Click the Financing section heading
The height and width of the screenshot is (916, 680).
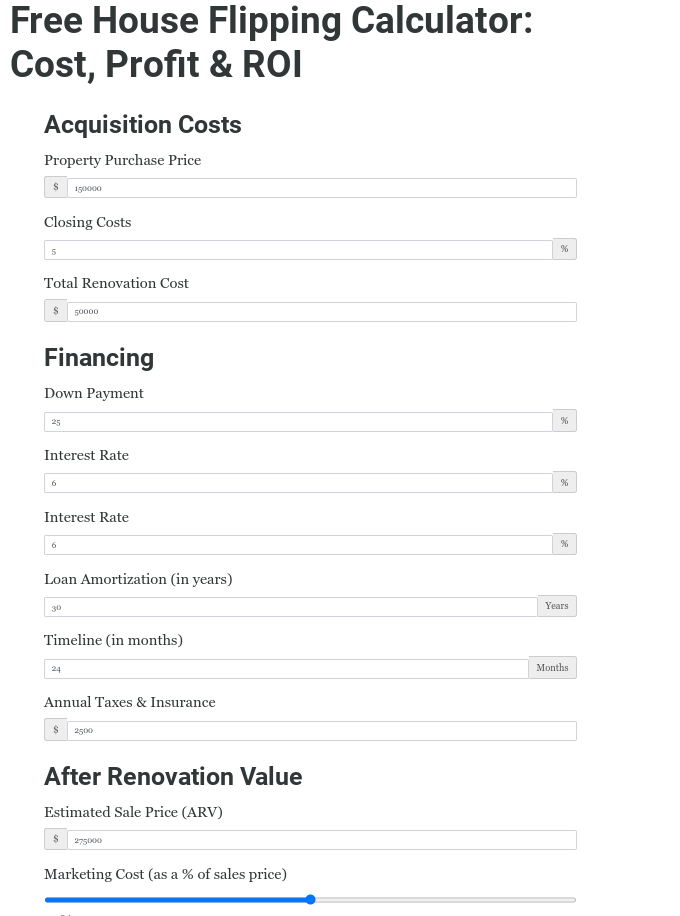click(98, 357)
